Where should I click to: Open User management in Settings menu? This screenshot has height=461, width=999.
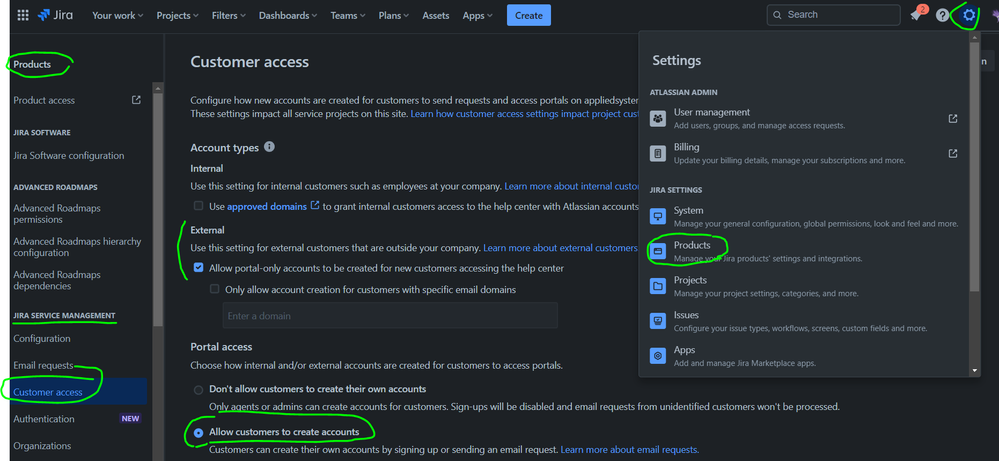tap(805, 118)
